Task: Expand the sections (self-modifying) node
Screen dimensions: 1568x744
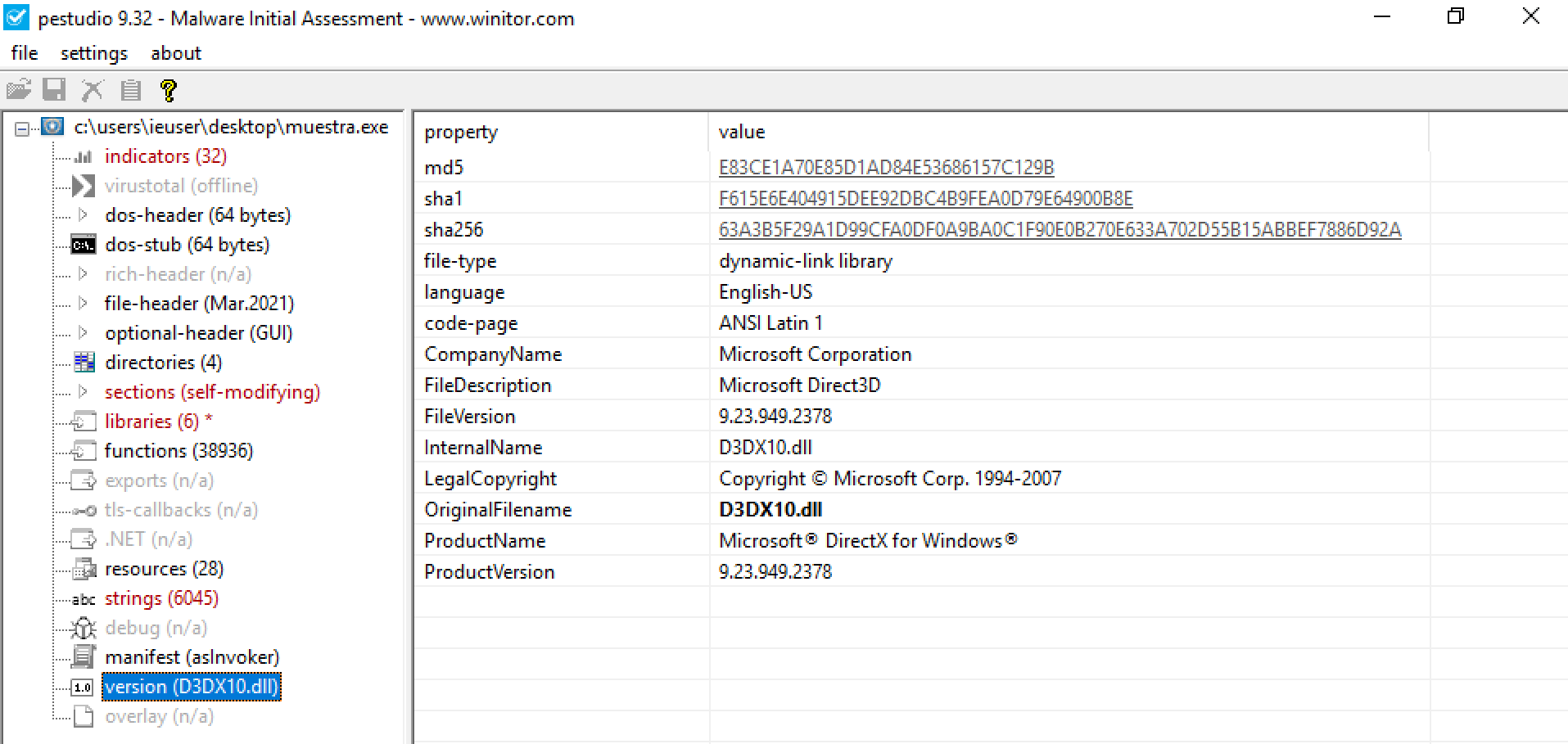Action: (x=83, y=392)
